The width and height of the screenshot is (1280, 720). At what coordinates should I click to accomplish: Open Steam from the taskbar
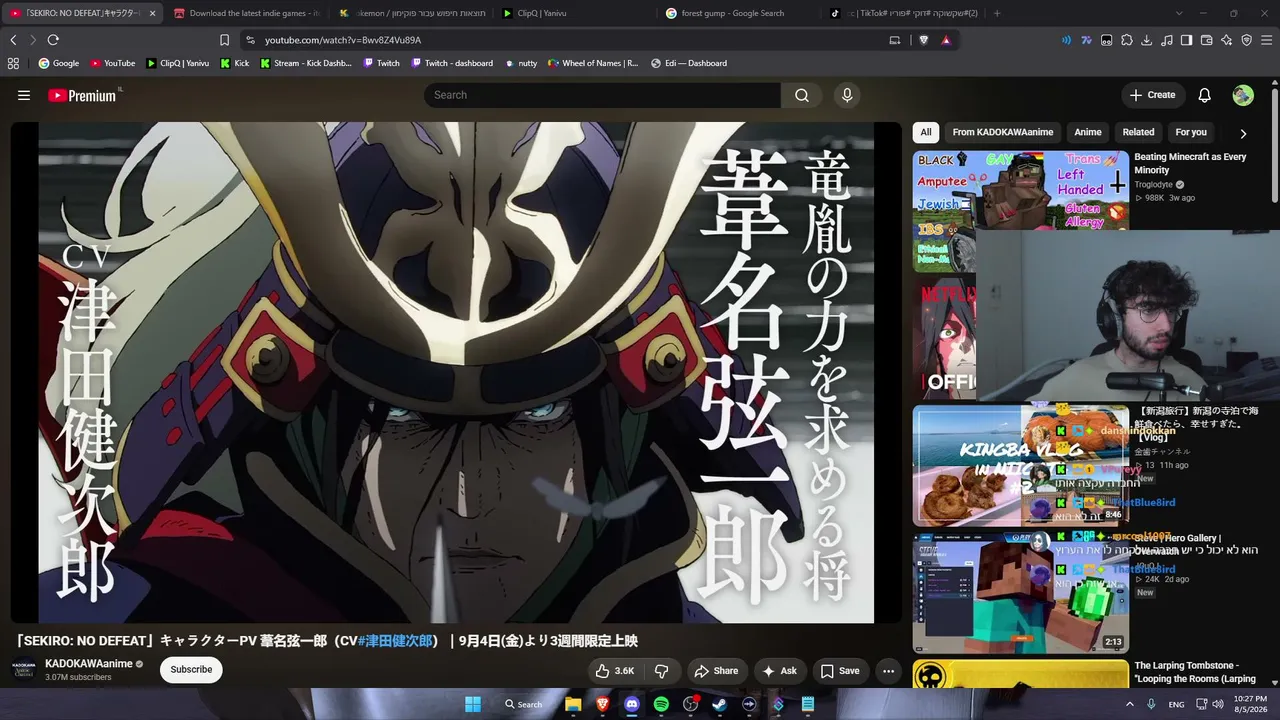[719, 704]
